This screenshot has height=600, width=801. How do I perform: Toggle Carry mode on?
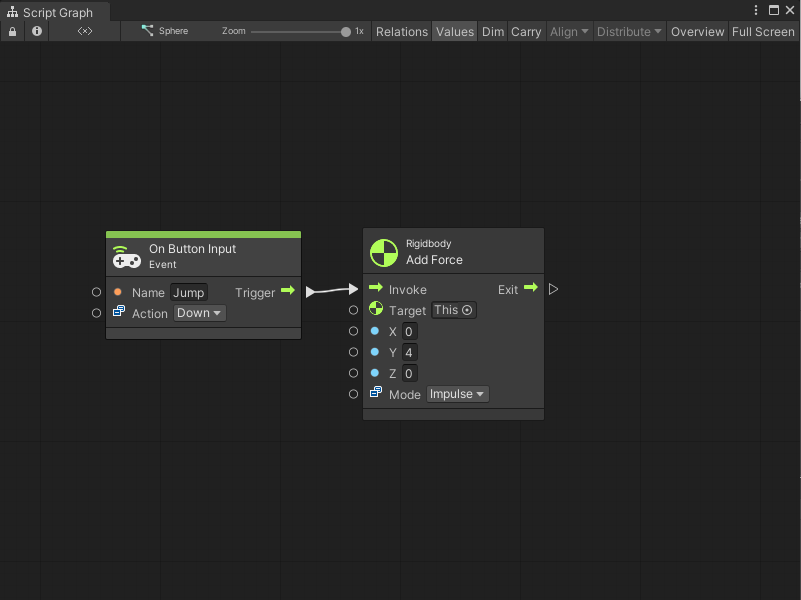(526, 31)
